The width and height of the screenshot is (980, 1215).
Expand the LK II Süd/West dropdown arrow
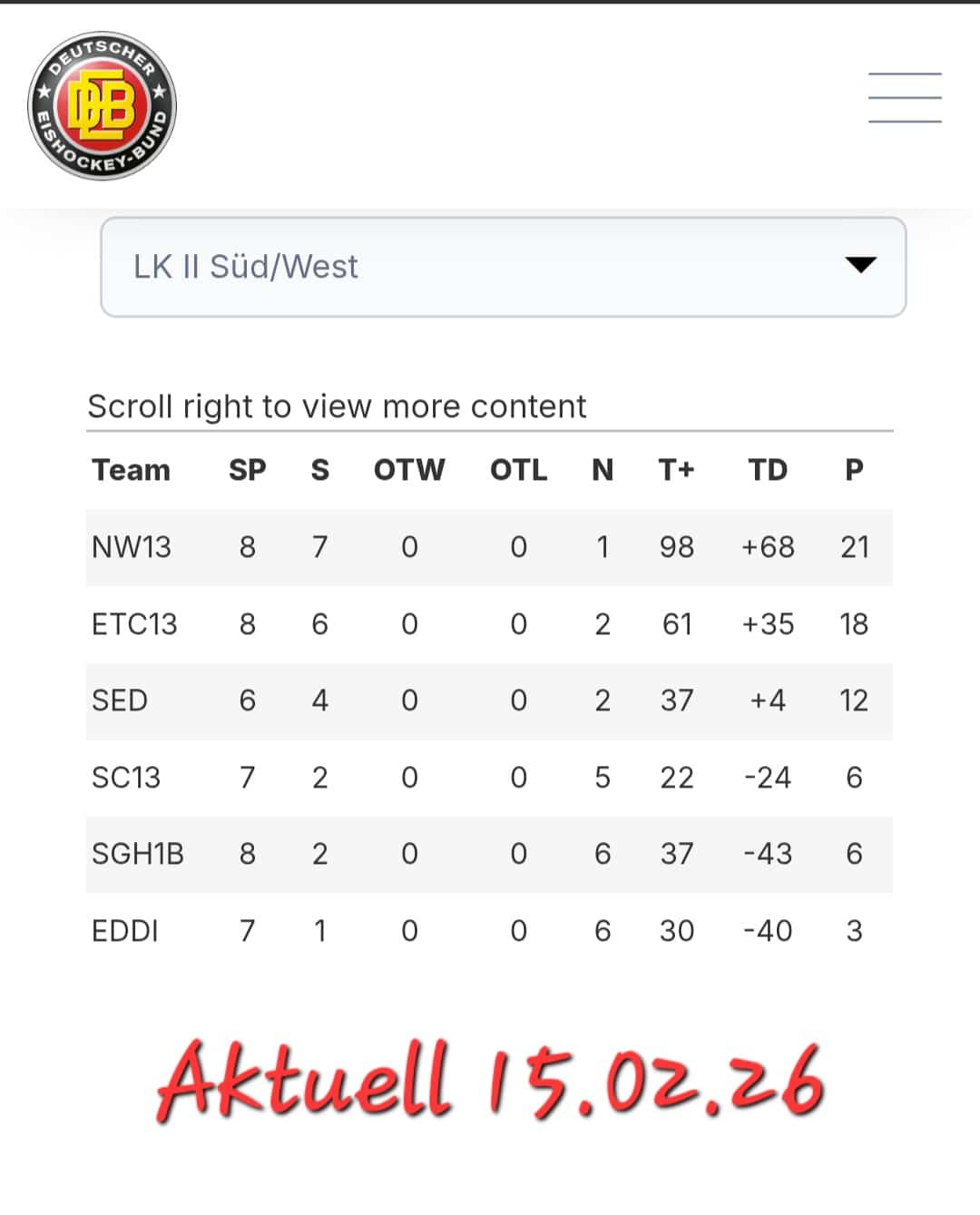pyautogui.click(x=859, y=265)
